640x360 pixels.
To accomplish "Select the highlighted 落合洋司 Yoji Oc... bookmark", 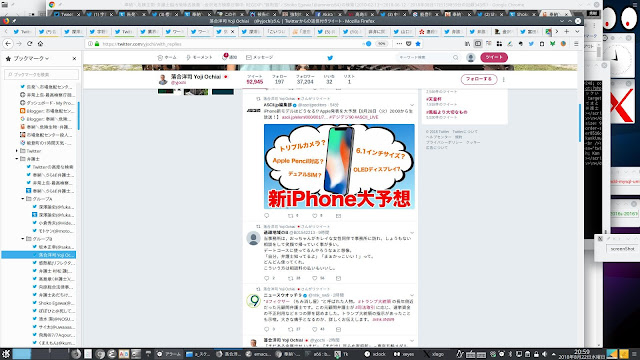I will coord(39,255).
